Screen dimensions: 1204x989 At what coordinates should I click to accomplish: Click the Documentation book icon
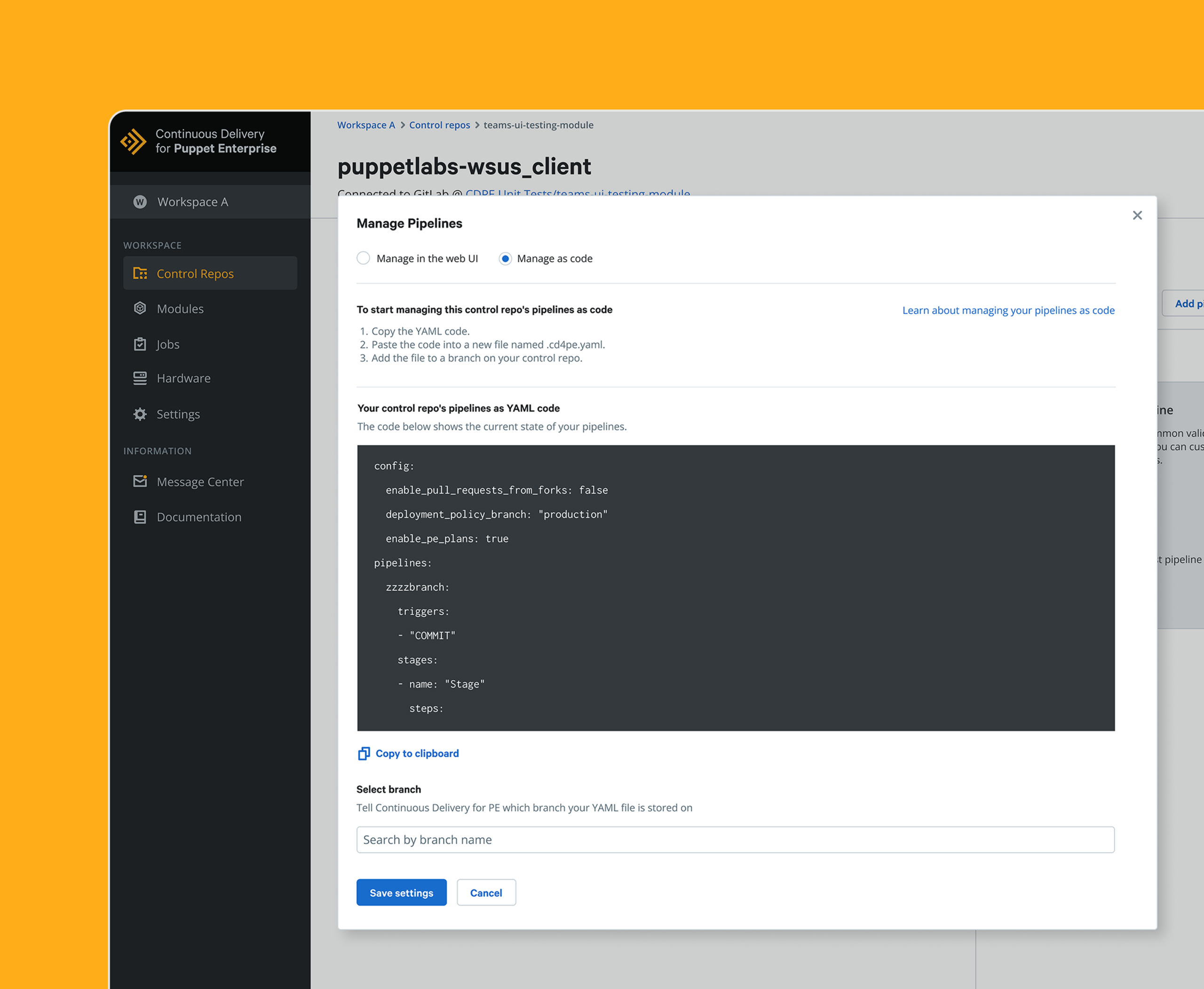(x=140, y=517)
